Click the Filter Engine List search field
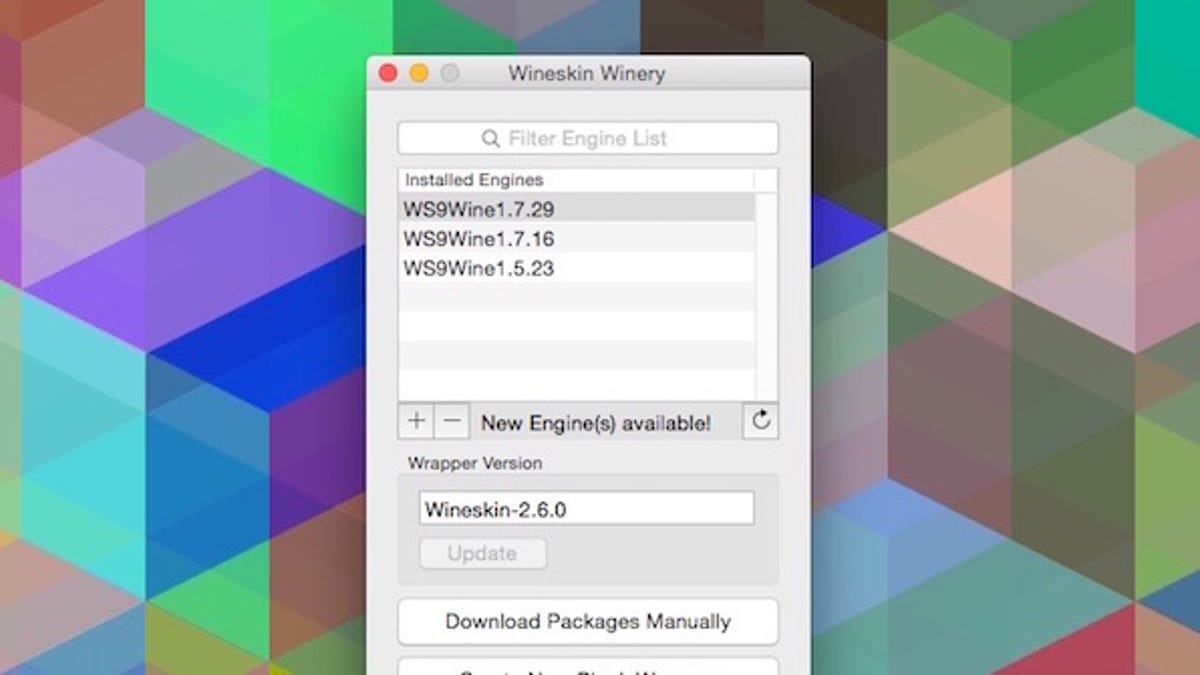1200x675 pixels. pyautogui.click(x=588, y=138)
